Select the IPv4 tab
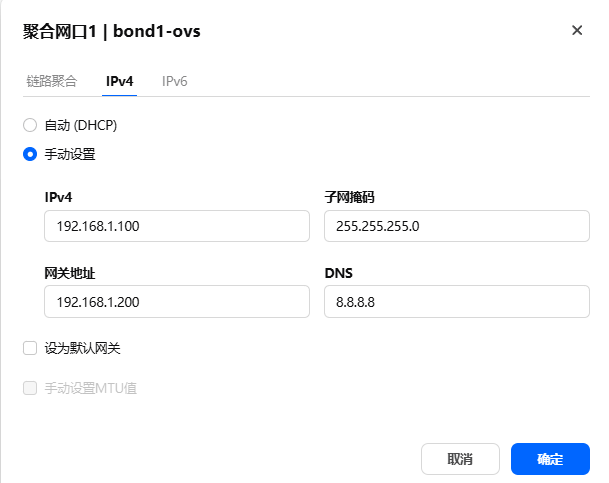This screenshot has height=483, width=609. (x=120, y=81)
